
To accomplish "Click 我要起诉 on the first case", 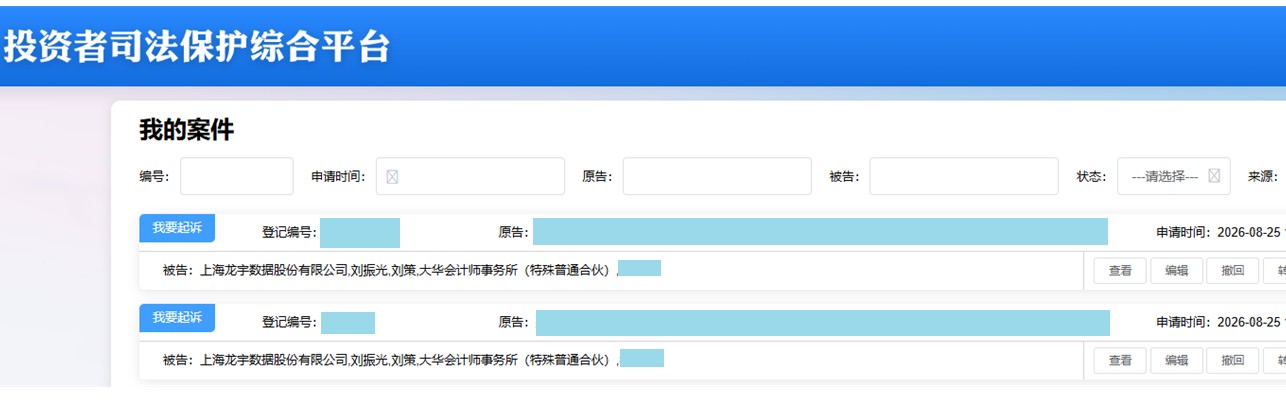I will click(x=177, y=229).
